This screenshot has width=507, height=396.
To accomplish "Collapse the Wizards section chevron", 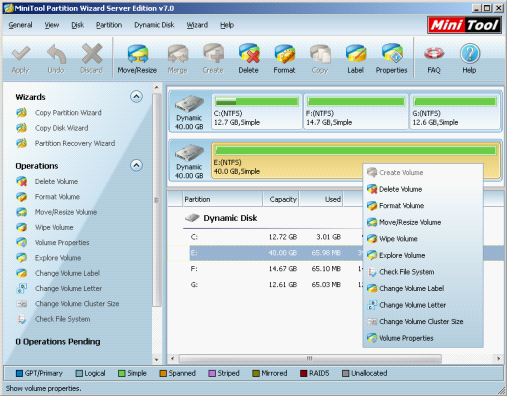I will pos(136,97).
